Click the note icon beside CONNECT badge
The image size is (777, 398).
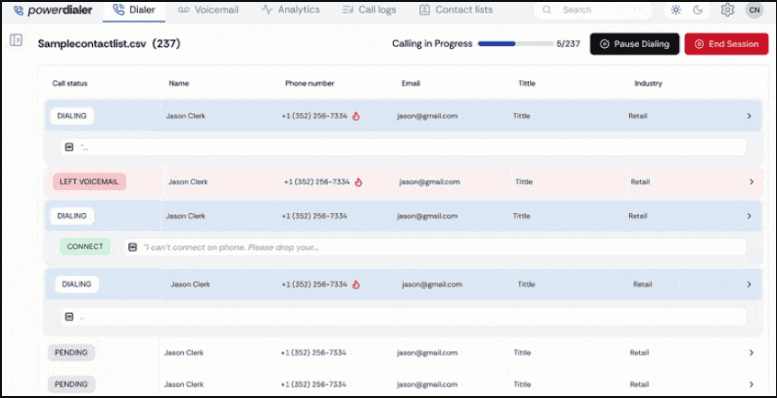coord(132,247)
